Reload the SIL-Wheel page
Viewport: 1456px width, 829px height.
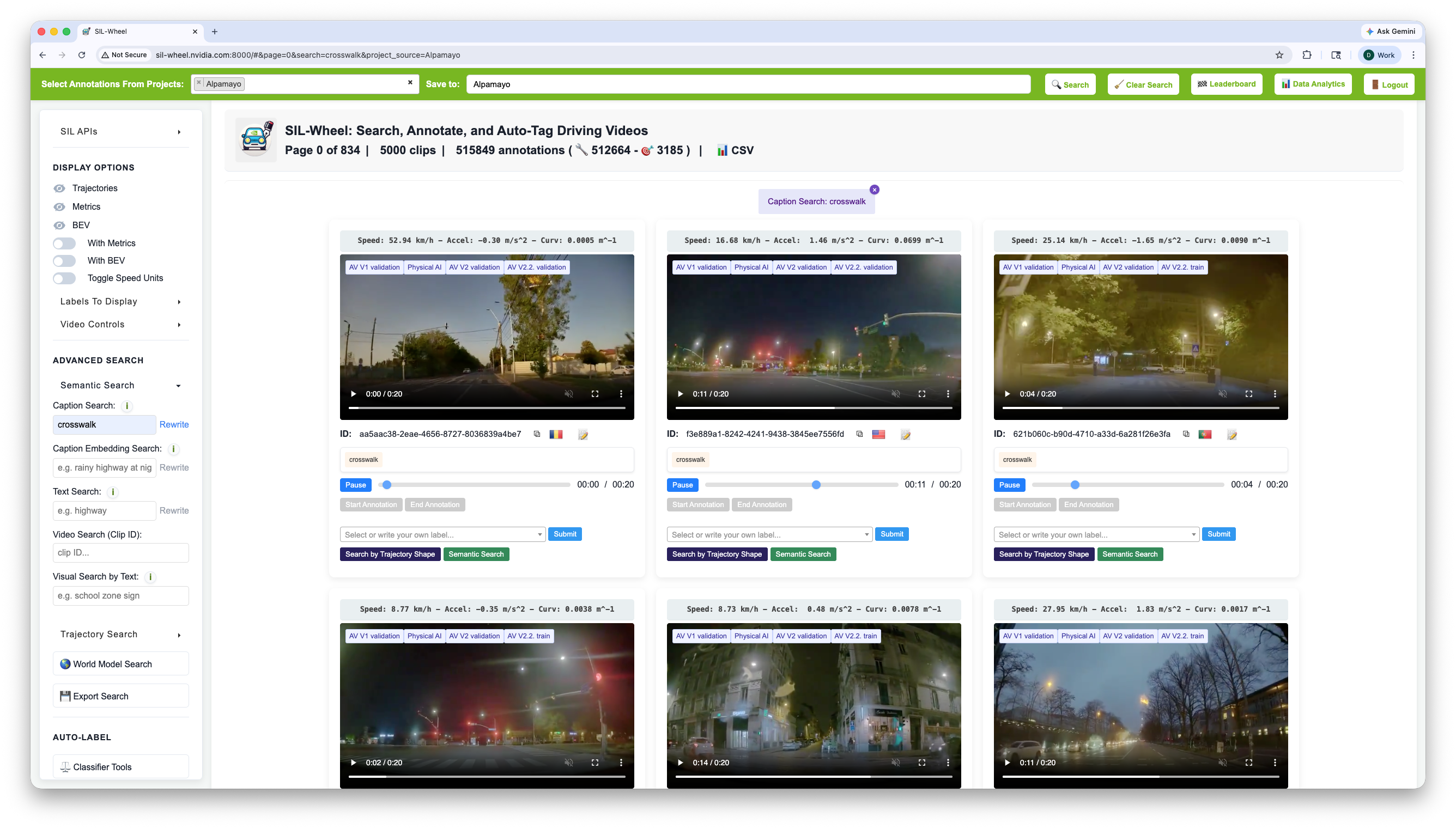(x=82, y=55)
